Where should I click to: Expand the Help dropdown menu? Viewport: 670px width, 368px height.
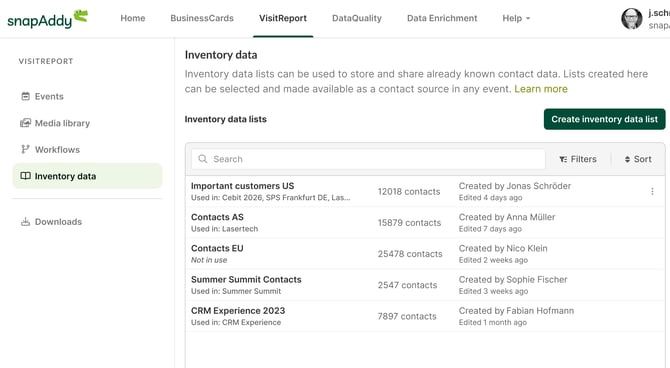516,18
